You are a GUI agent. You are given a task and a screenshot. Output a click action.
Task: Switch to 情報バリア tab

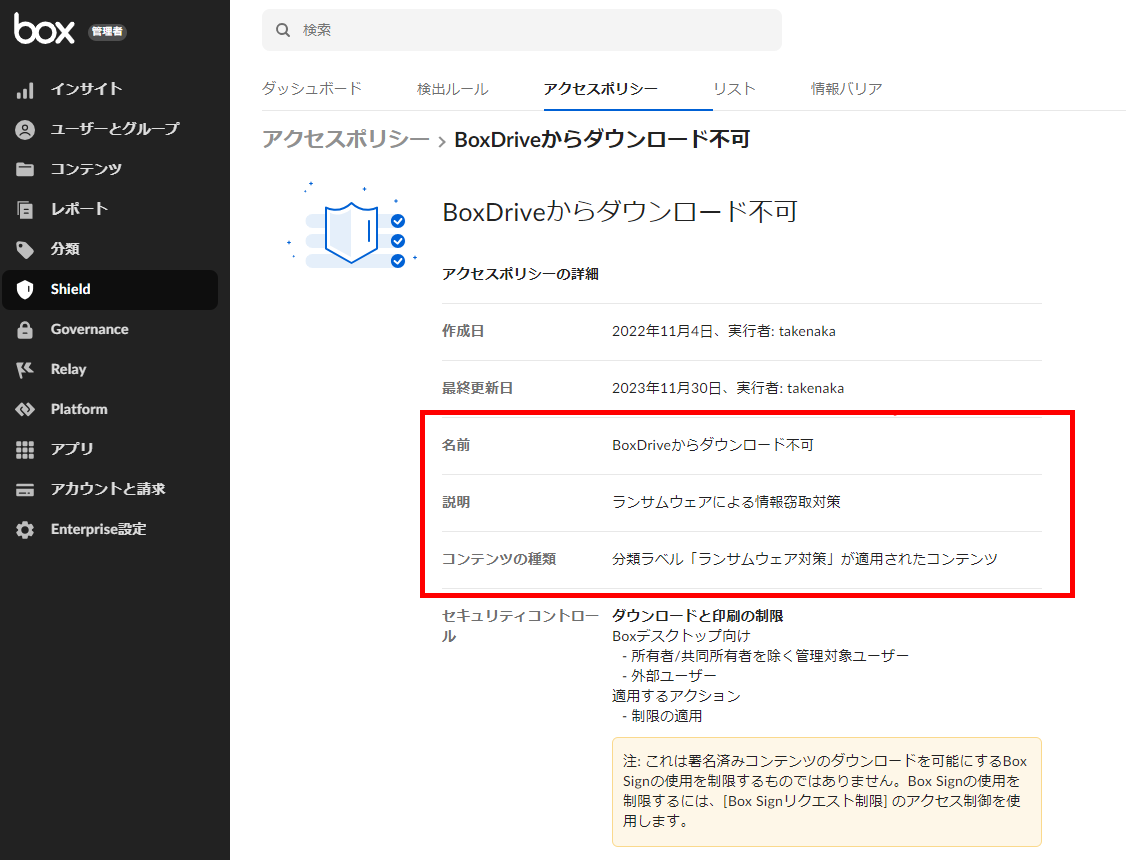tap(846, 89)
